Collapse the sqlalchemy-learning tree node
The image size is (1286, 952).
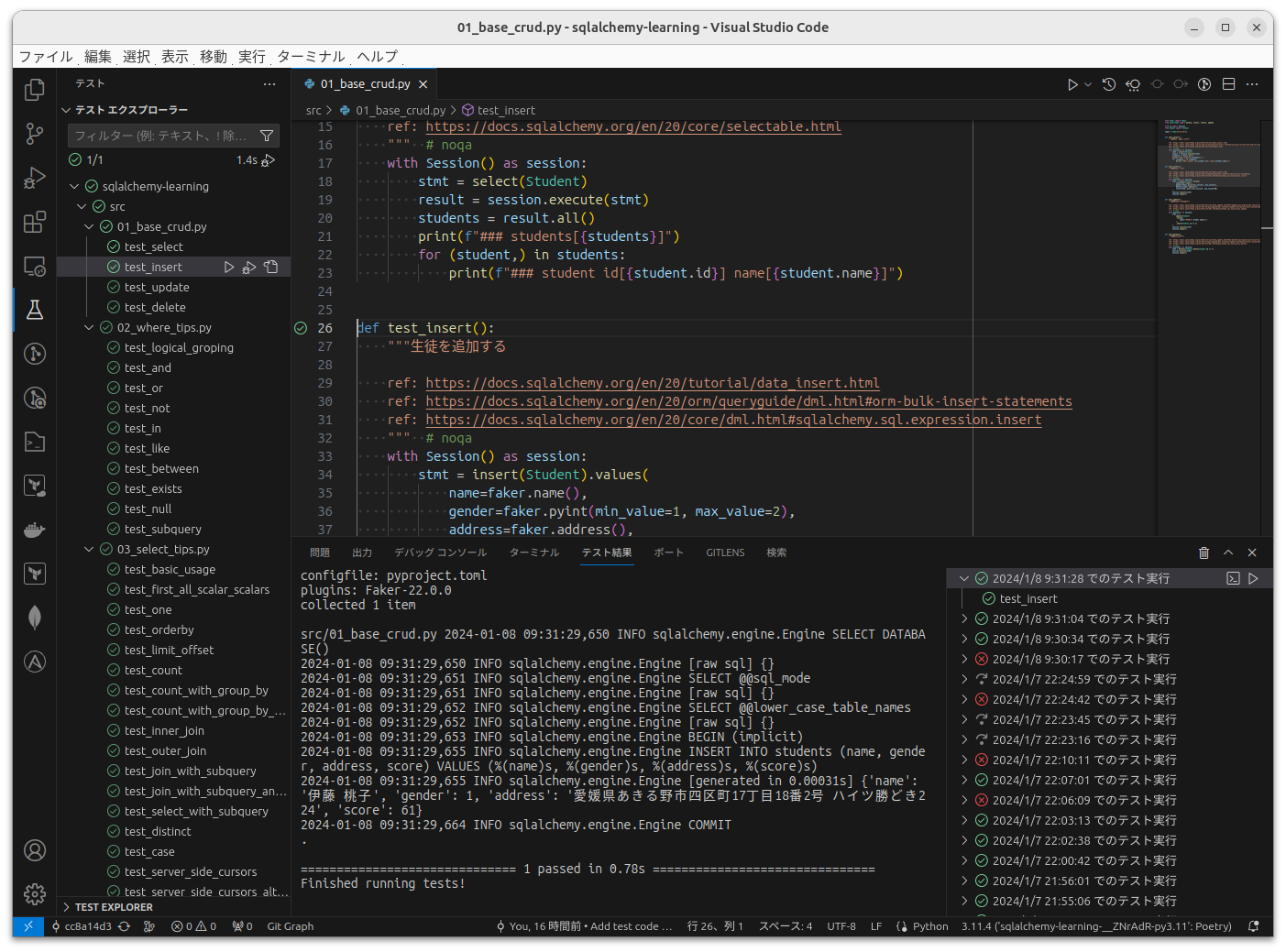click(x=75, y=186)
